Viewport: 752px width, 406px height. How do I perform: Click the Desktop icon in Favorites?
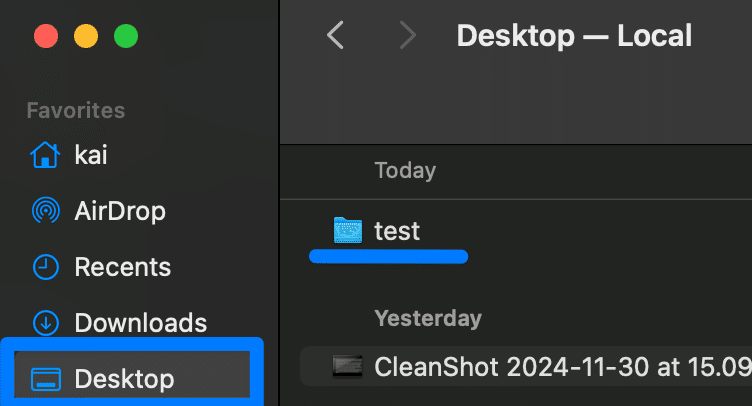pyautogui.click(x=45, y=379)
